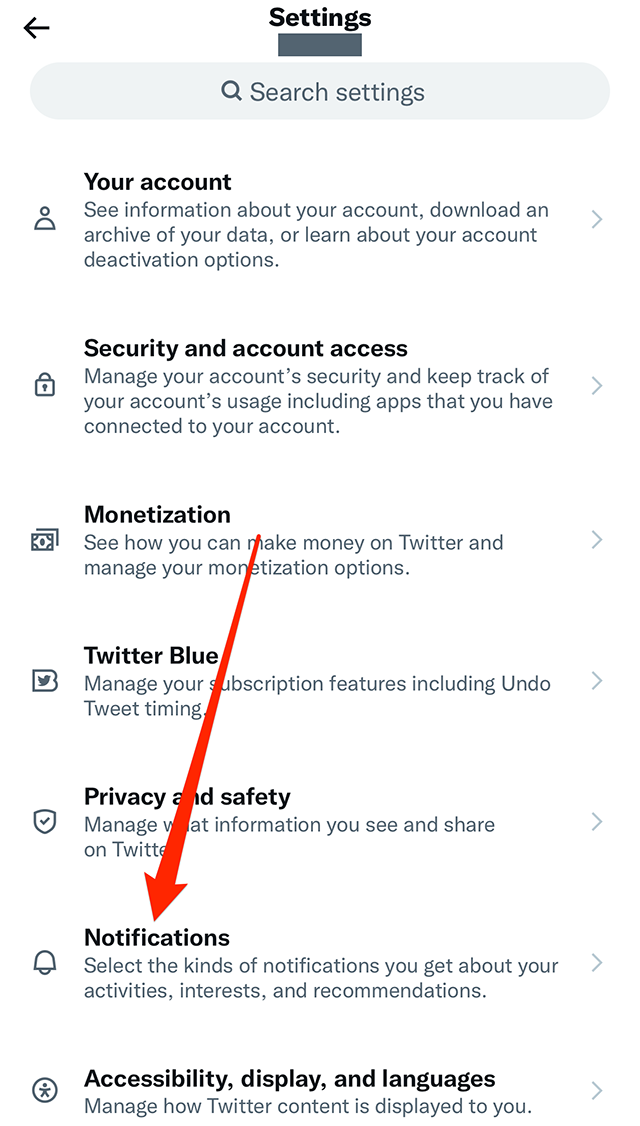Click the back arrow to exit Settings
640x1126 pixels.
click(x=36, y=28)
